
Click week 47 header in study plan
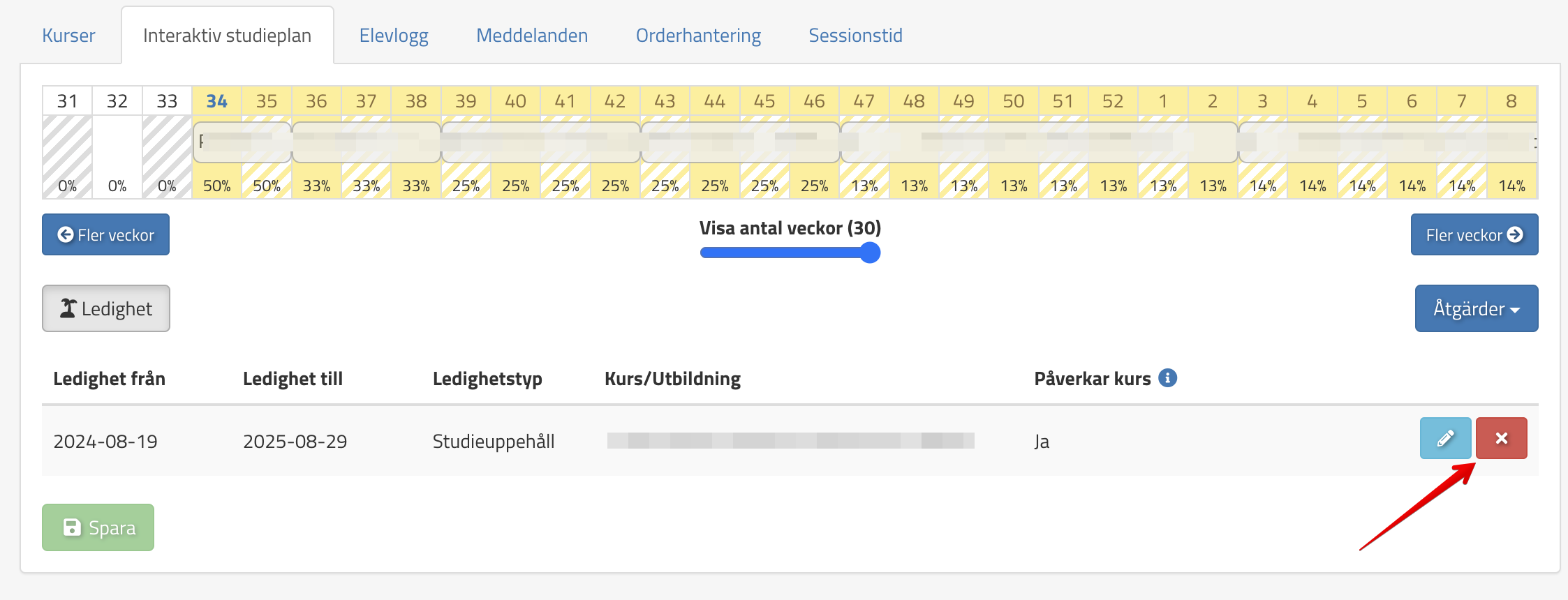pyautogui.click(x=864, y=101)
